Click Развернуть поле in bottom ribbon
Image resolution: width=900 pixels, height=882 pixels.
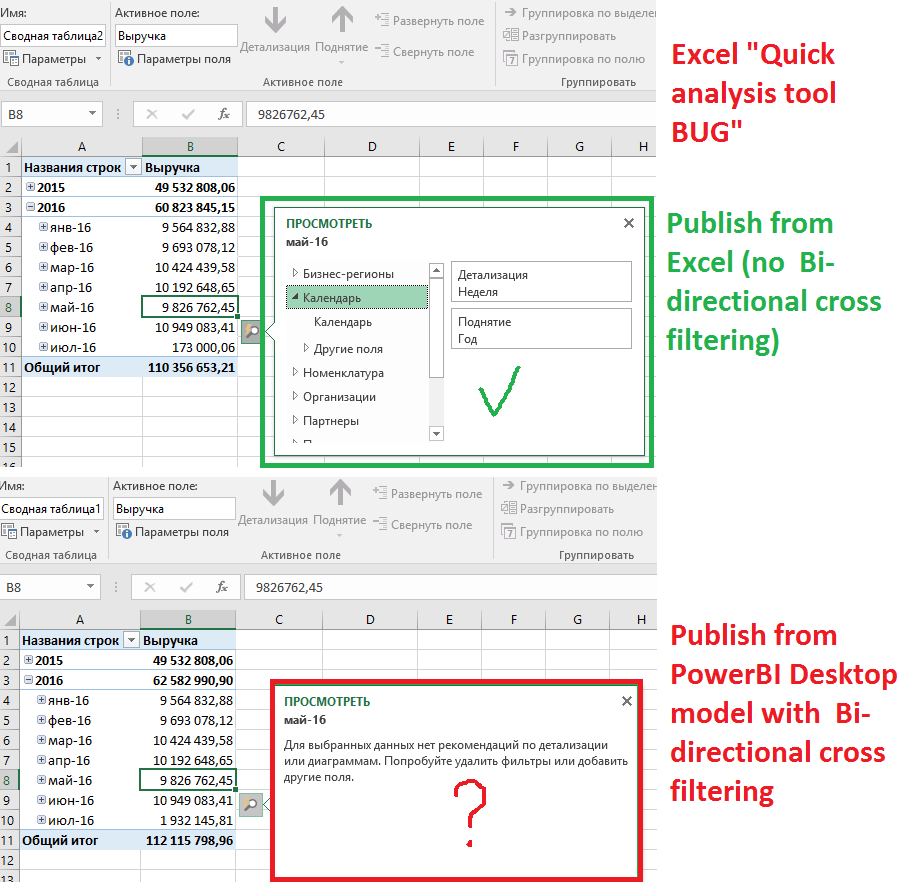pyautogui.click(x=428, y=494)
